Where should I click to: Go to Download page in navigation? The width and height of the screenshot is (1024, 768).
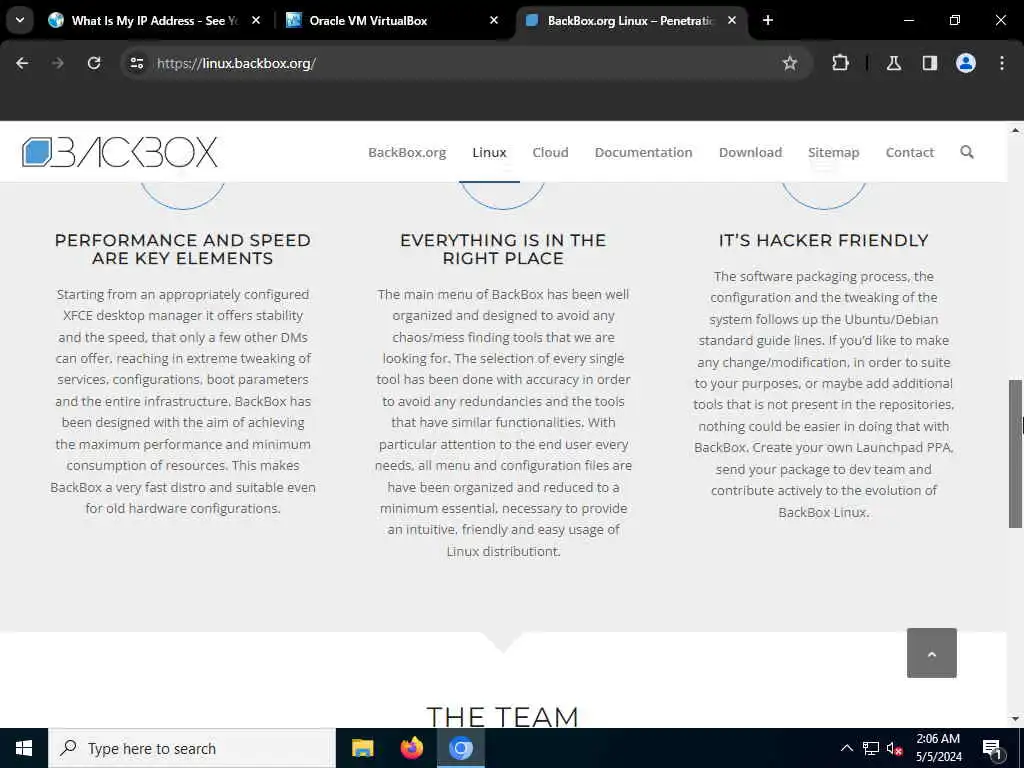[750, 152]
